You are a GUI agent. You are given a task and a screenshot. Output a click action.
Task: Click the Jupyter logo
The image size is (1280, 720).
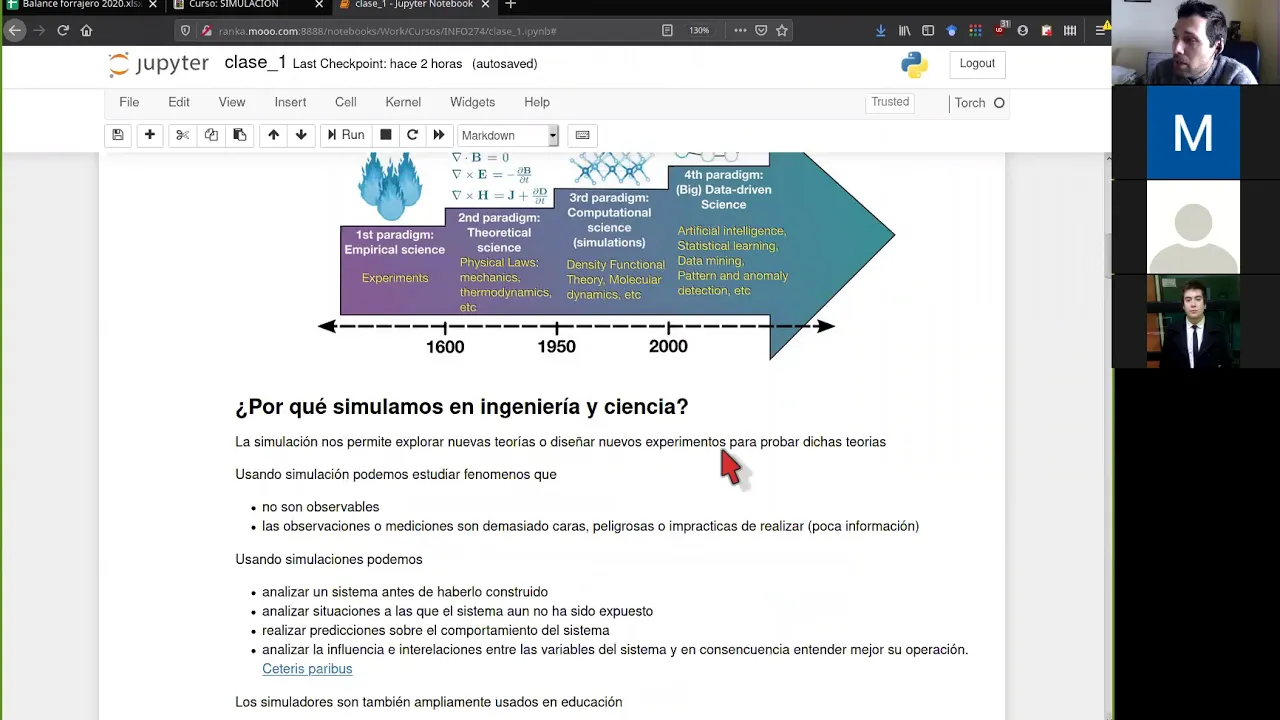159,64
